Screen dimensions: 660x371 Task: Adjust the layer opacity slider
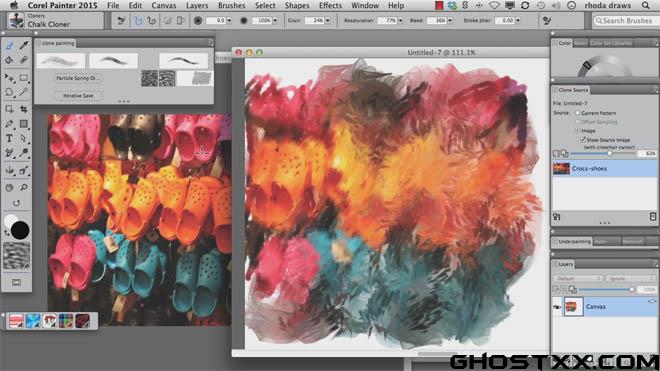(608, 289)
